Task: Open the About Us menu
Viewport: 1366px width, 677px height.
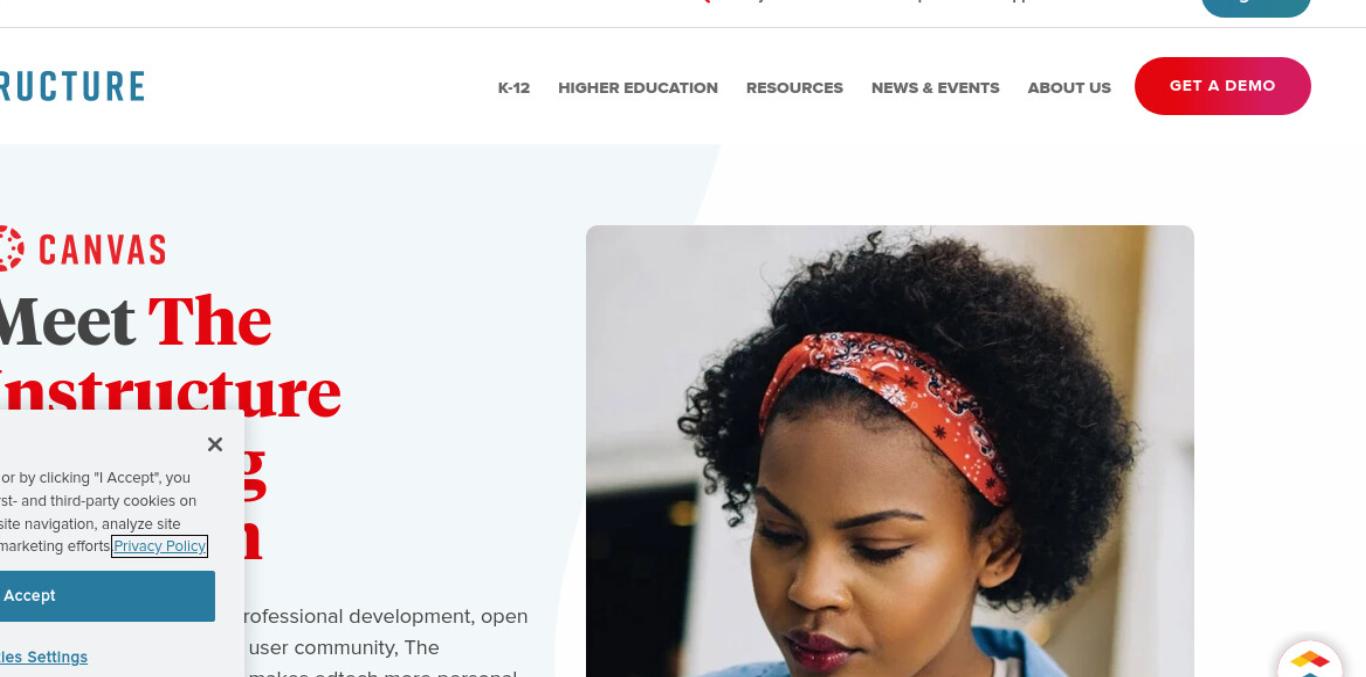Action: click(x=1069, y=88)
